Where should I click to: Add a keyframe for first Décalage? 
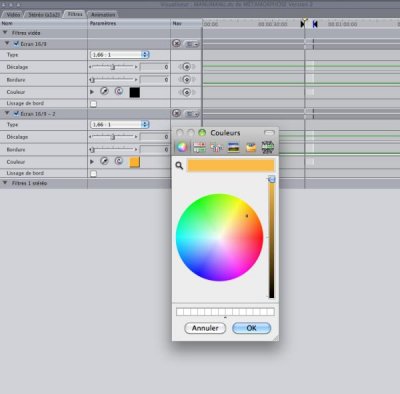click(x=187, y=67)
